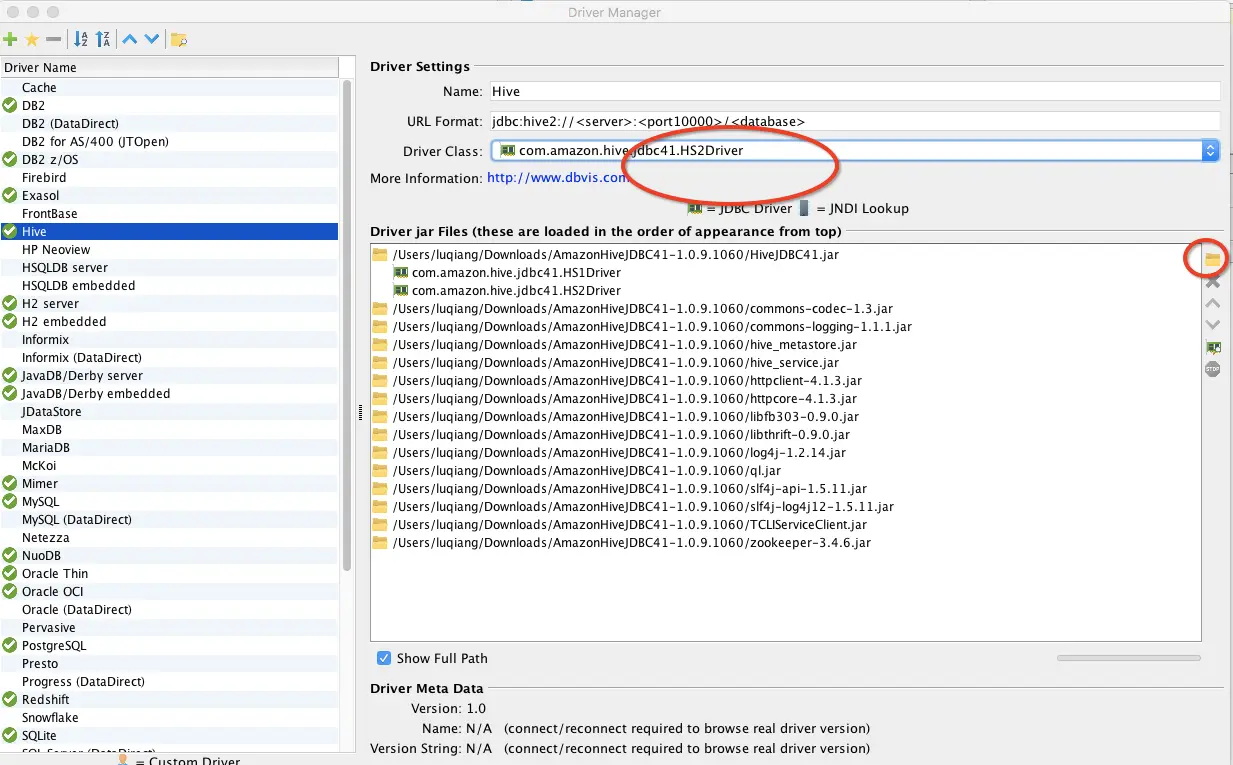
Task: Toggle the Show Full Path checkbox
Action: click(x=383, y=658)
